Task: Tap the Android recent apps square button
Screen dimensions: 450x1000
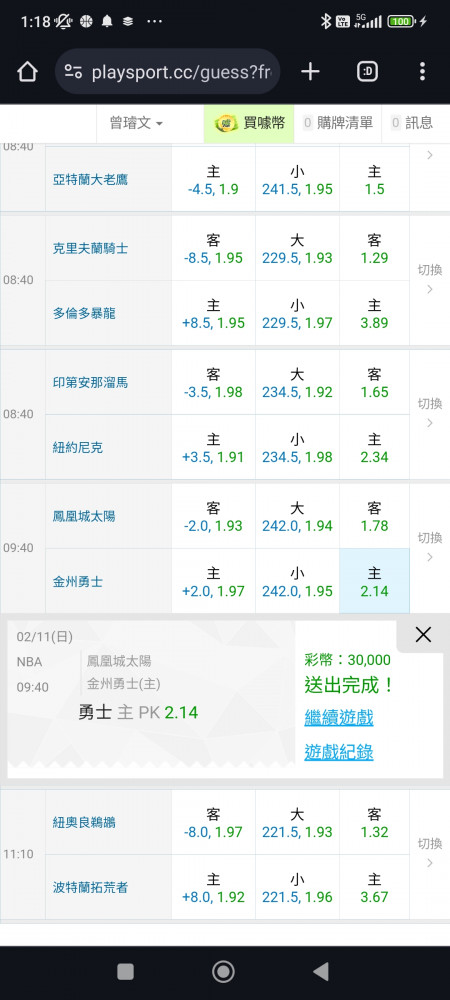Action: coord(126,971)
